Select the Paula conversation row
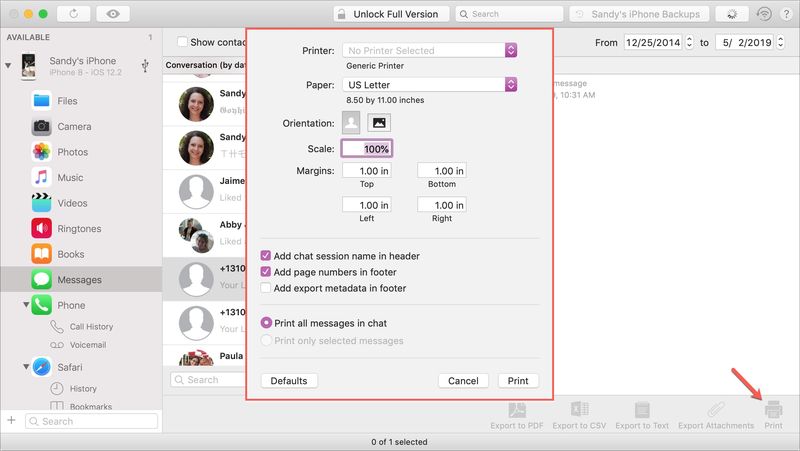Viewport: 800px width, 451px height. point(205,356)
